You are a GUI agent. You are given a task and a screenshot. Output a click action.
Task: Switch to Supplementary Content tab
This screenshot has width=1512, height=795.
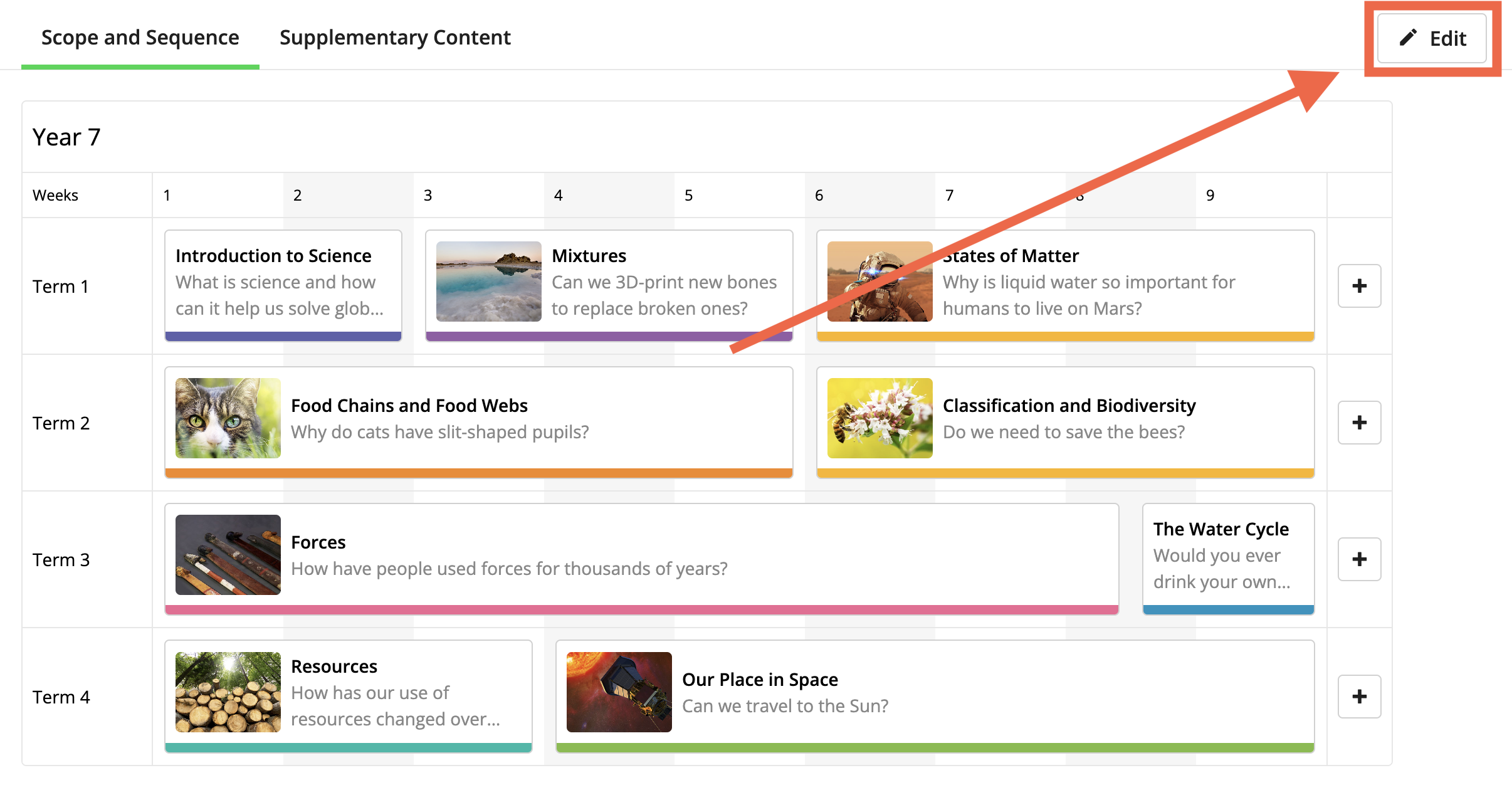point(395,38)
